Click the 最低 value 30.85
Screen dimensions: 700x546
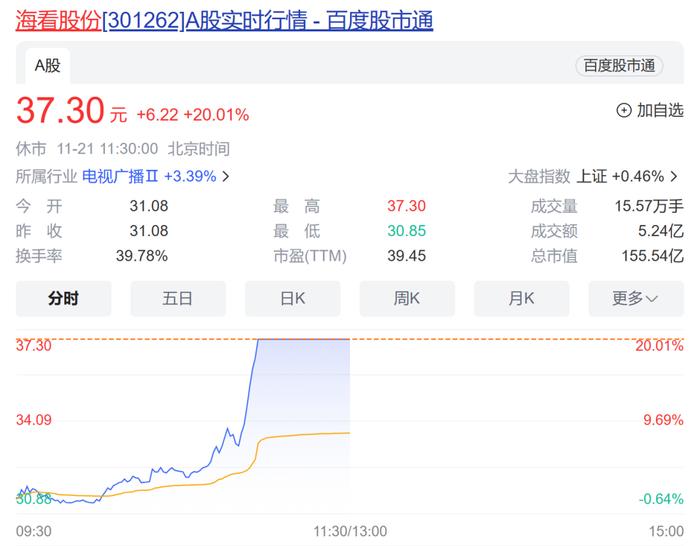click(x=406, y=231)
